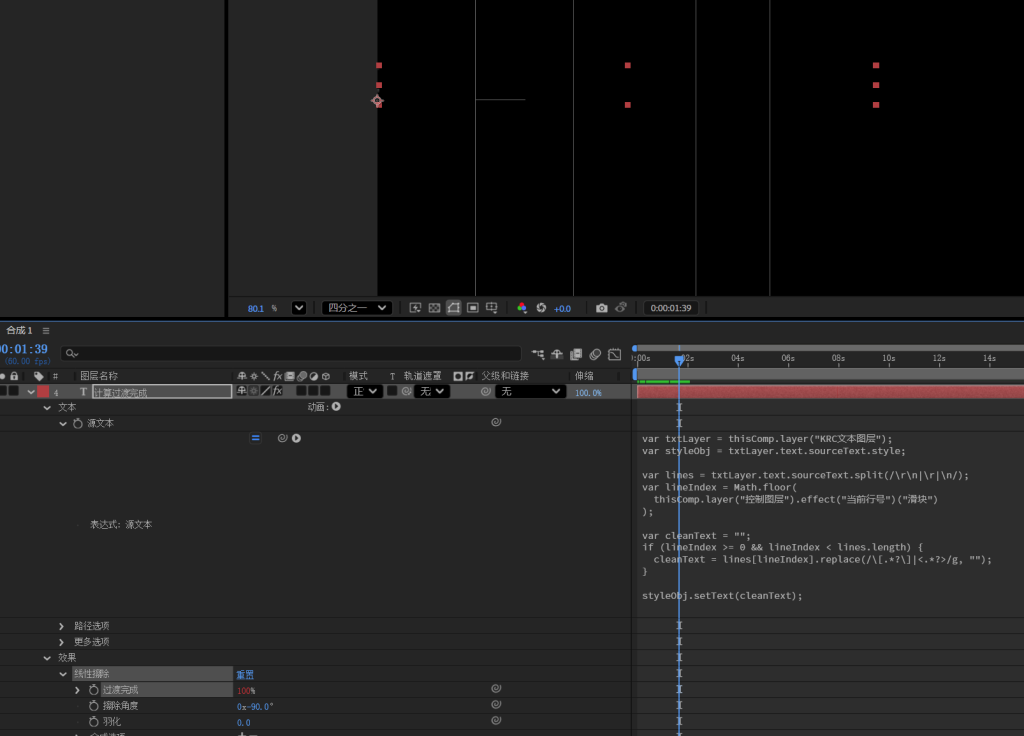The height and width of the screenshot is (736, 1024).
Task: Click the timeline layer search field
Action: pos(290,353)
